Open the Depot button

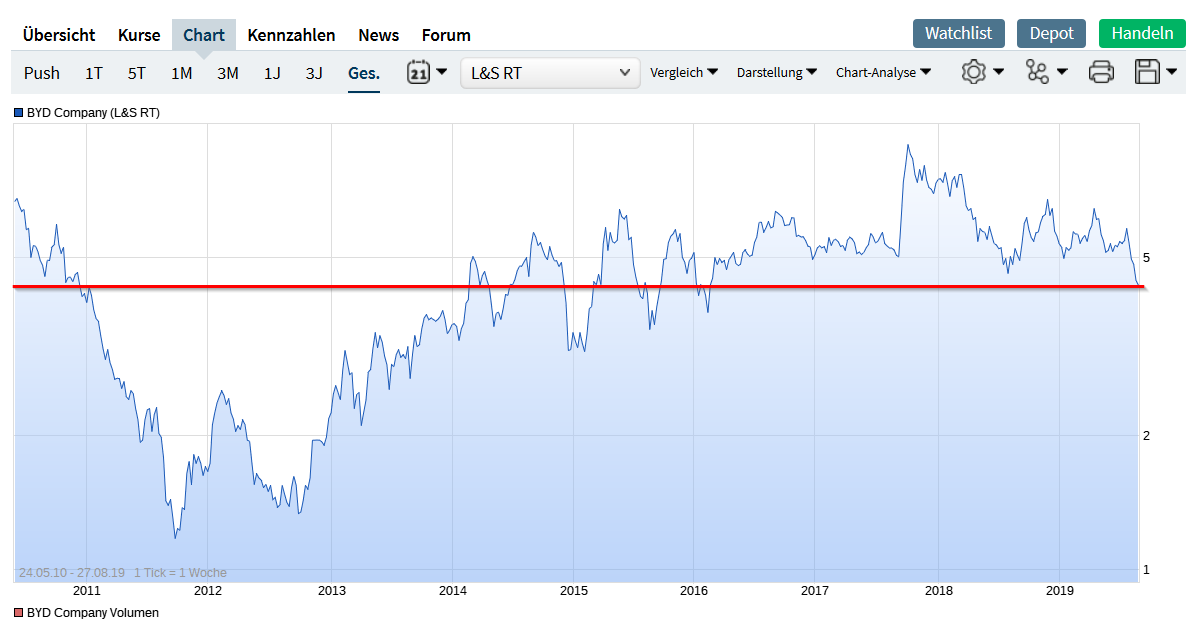coord(1051,33)
